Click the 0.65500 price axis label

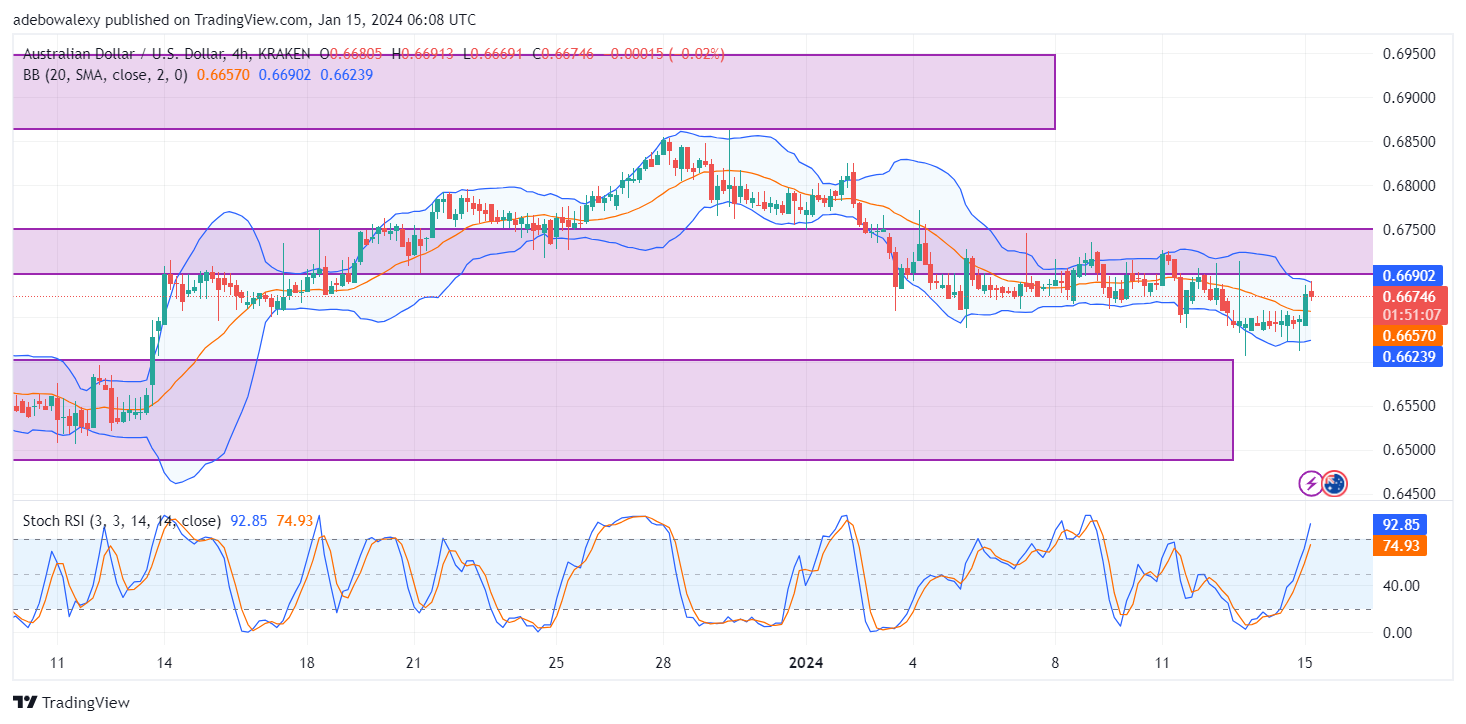click(x=1408, y=406)
